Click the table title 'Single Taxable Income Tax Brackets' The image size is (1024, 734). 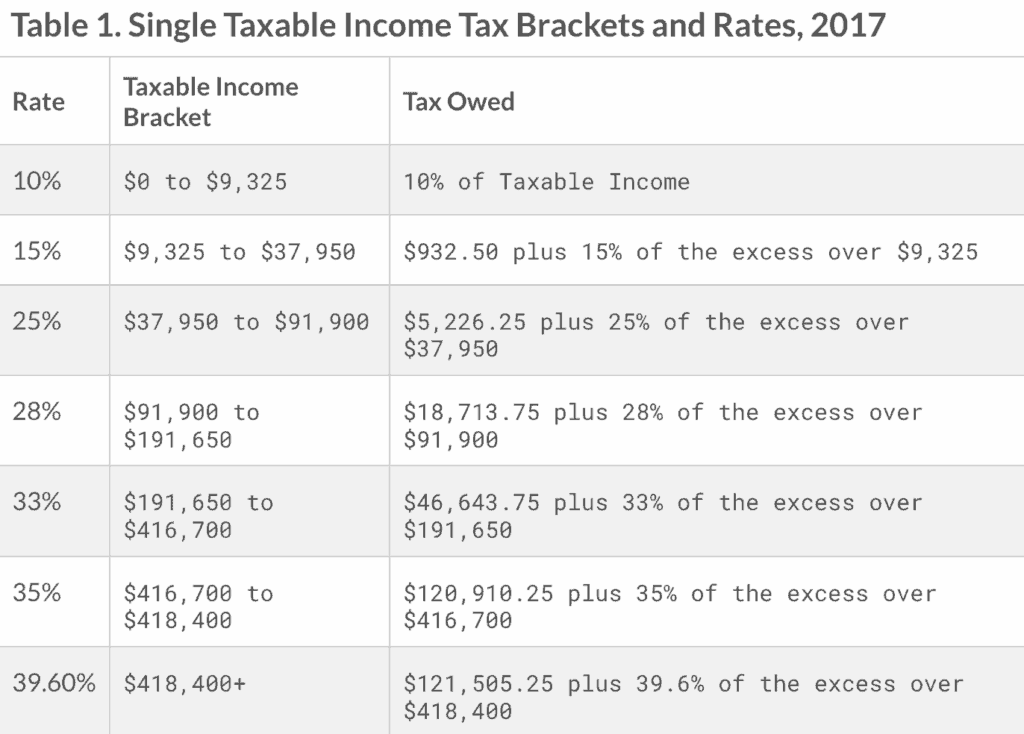[x=448, y=25]
